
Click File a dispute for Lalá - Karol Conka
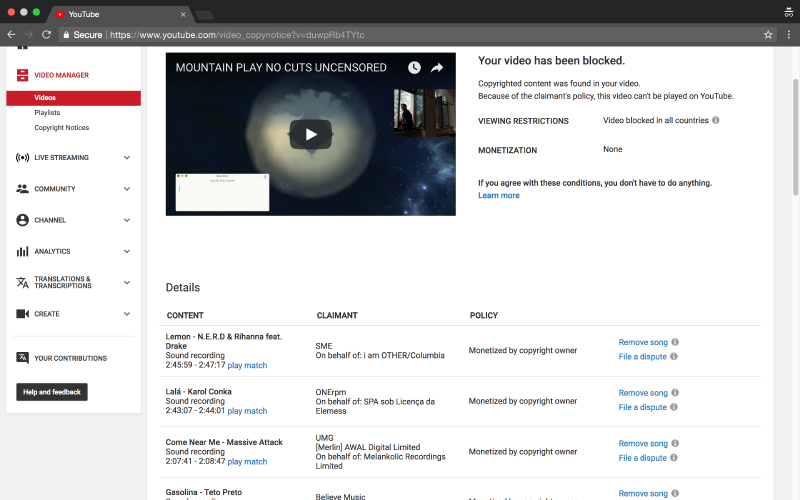point(642,407)
